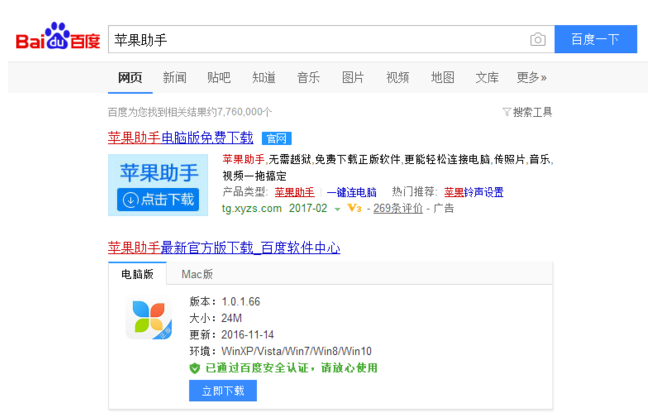Image resolution: width=664 pixels, height=415 pixels.
Task: Open the 图片 tab
Action: pos(353,77)
